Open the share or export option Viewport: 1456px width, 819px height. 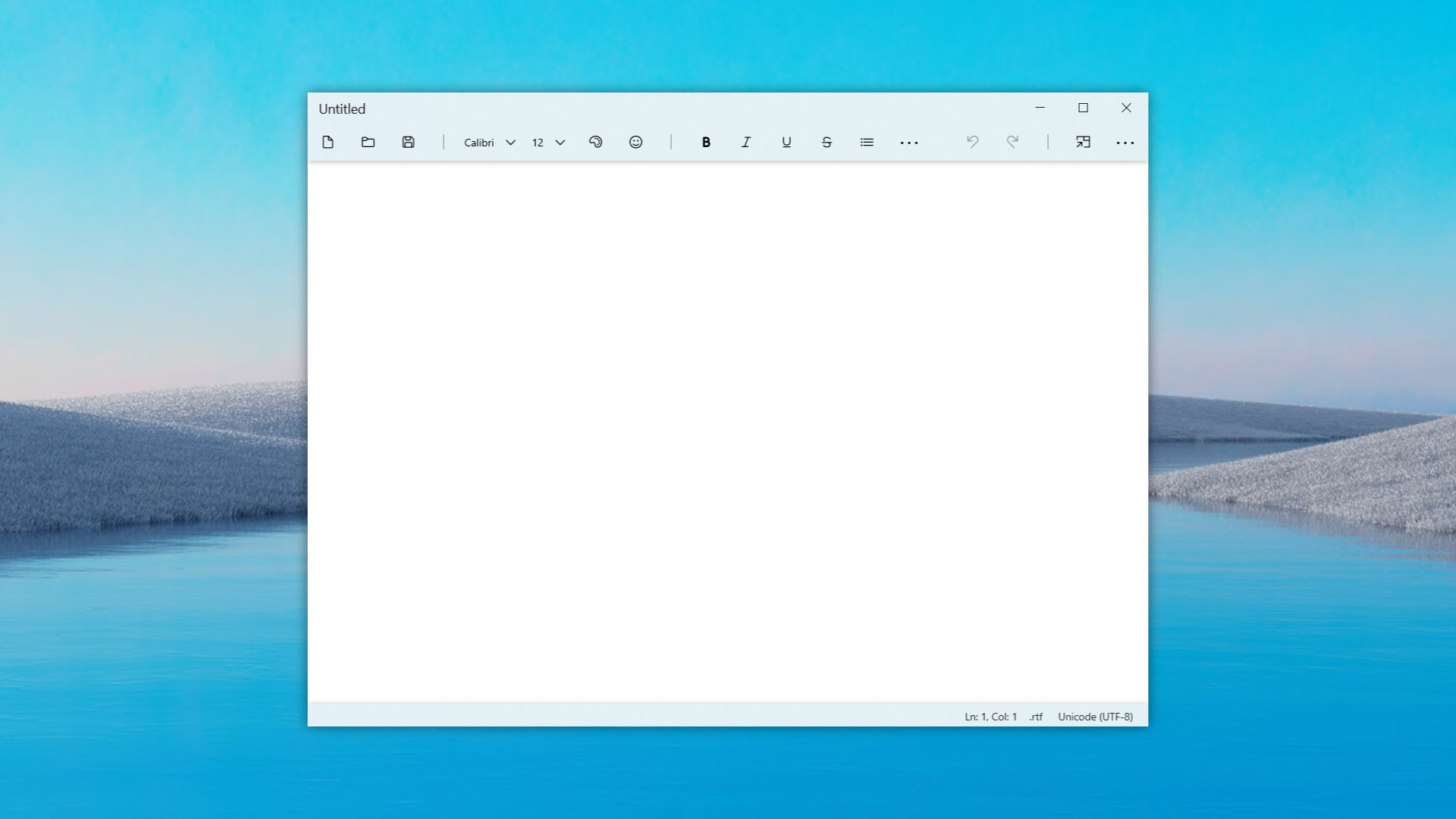click(x=1083, y=142)
